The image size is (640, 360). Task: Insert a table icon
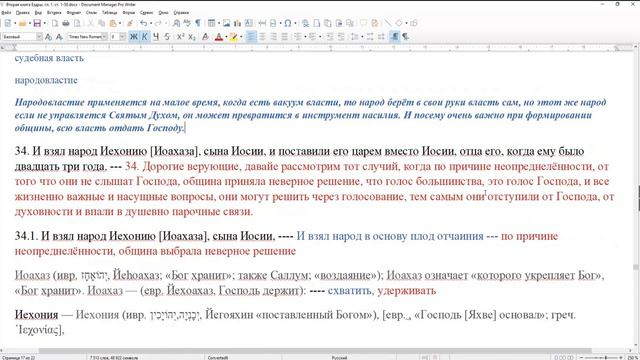(x=211, y=23)
